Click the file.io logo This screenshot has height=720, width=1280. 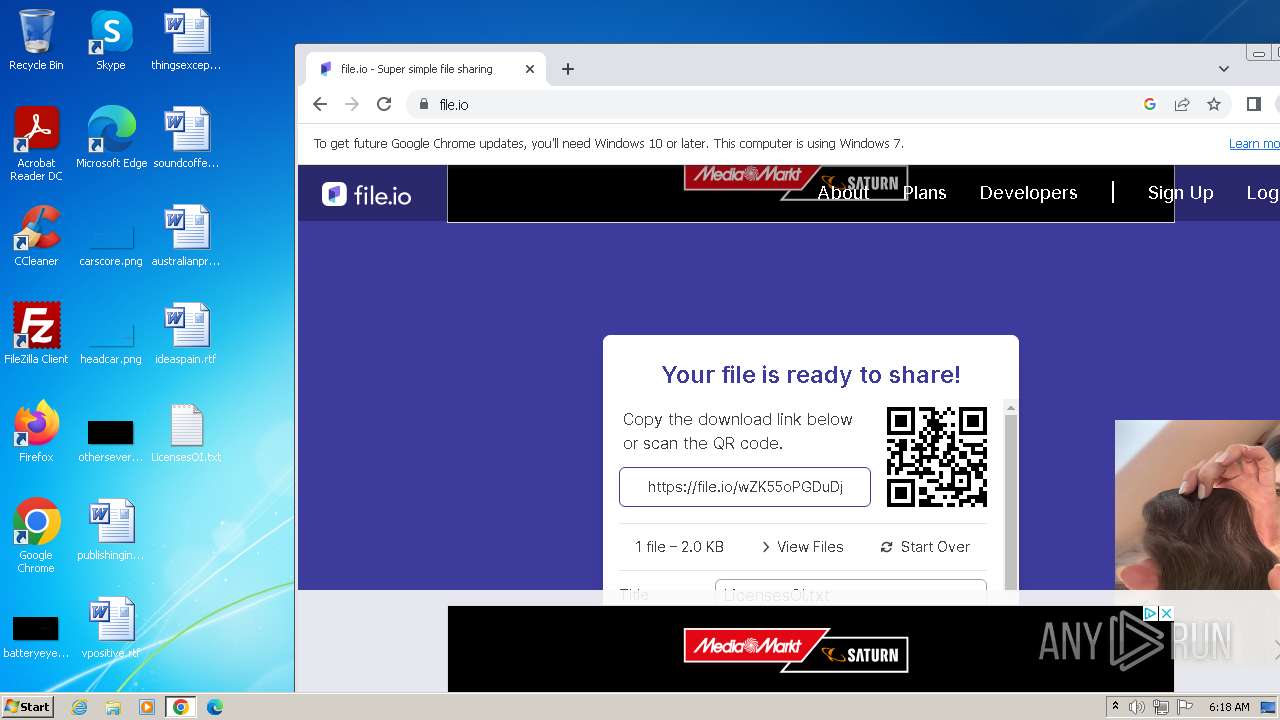click(x=367, y=194)
